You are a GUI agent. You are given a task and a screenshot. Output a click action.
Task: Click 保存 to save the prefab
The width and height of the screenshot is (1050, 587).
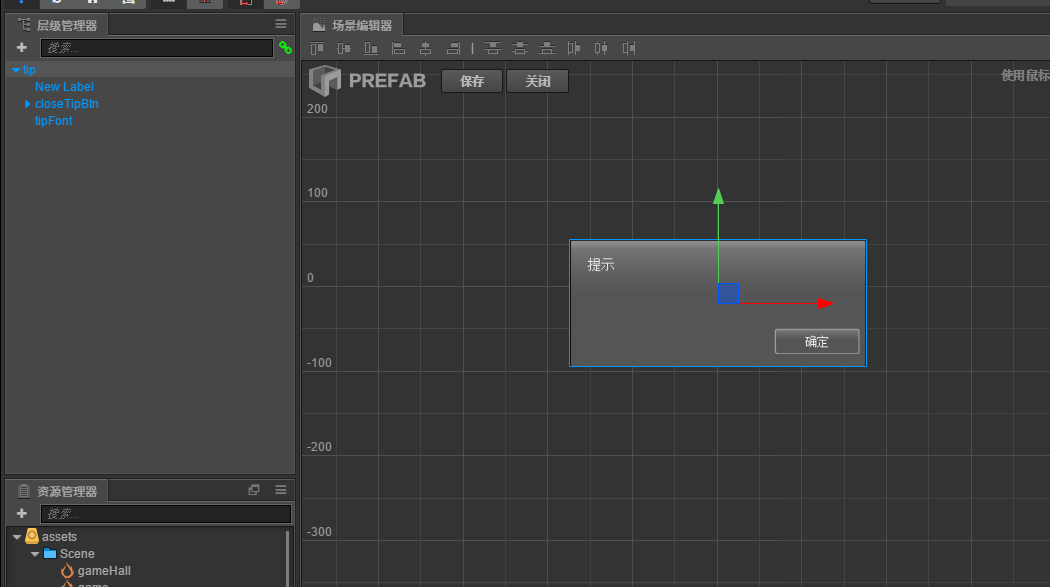click(x=472, y=81)
